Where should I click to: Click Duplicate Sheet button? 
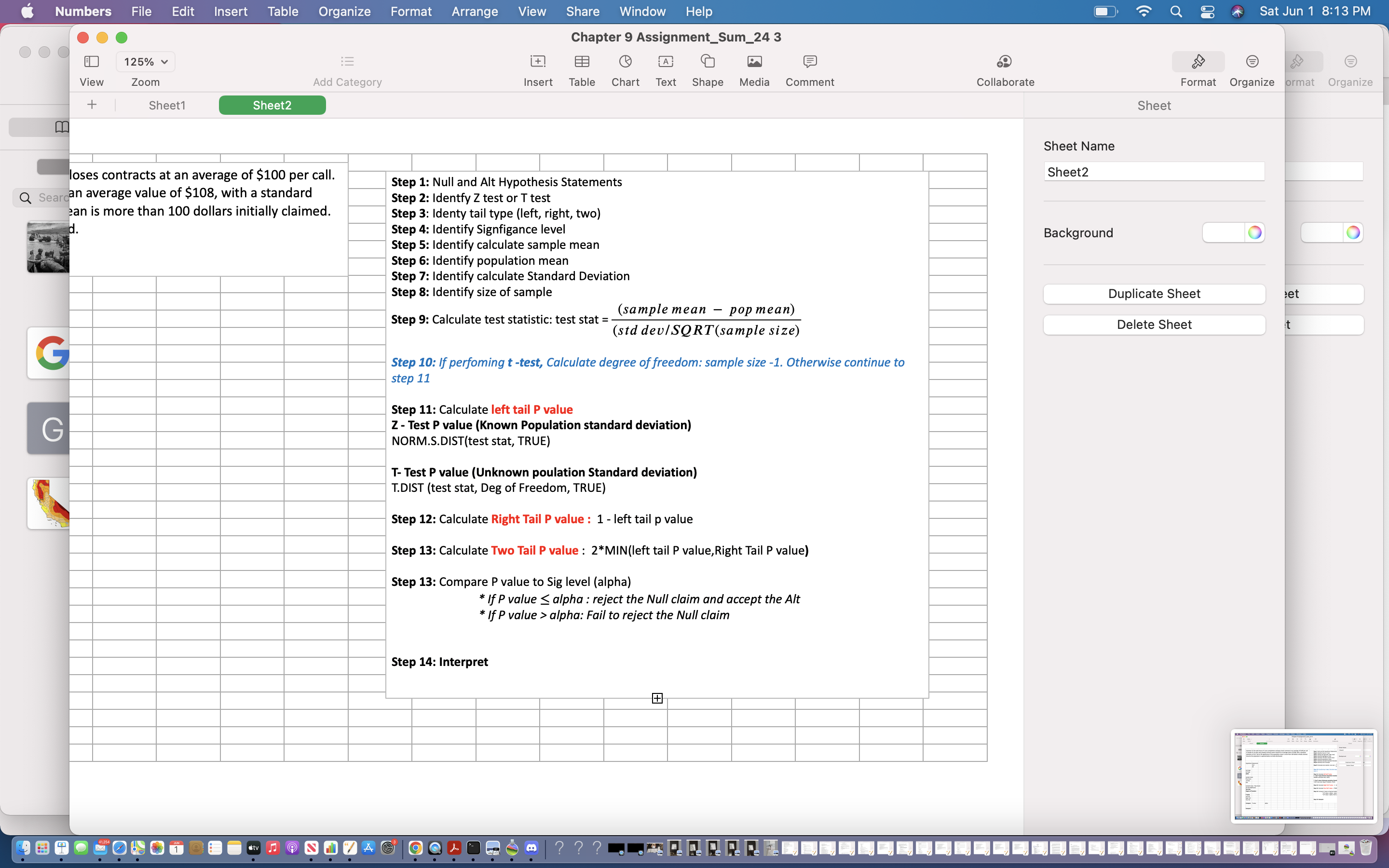click(x=1154, y=293)
